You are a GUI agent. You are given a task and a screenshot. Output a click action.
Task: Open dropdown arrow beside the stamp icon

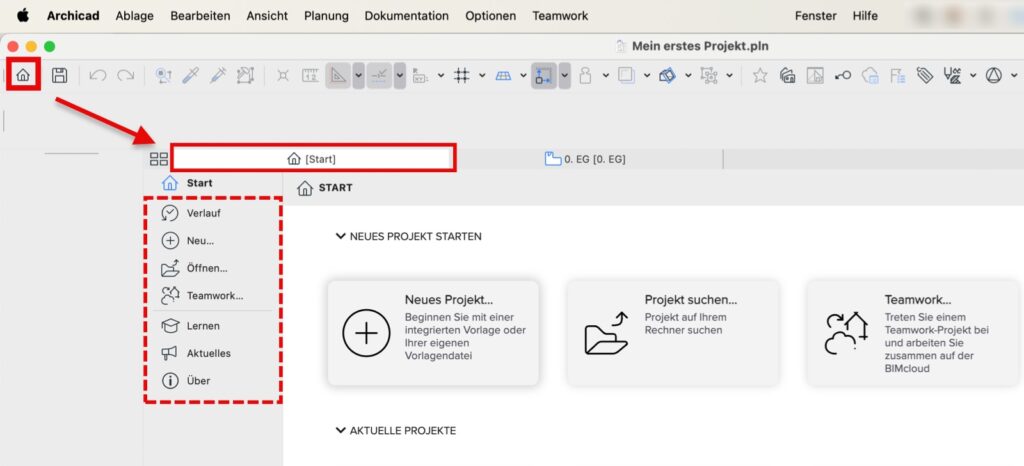pyautogui.click(x=605, y=76)
